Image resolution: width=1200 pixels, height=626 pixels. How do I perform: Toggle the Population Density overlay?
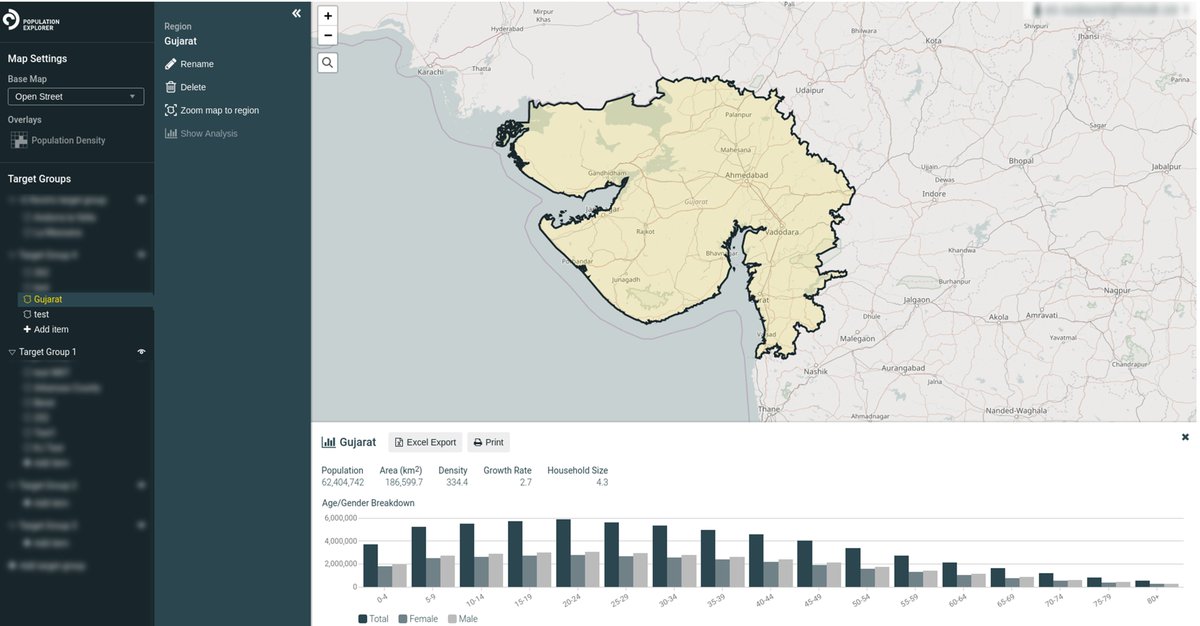pyautogui.click(x=58, y=141)
